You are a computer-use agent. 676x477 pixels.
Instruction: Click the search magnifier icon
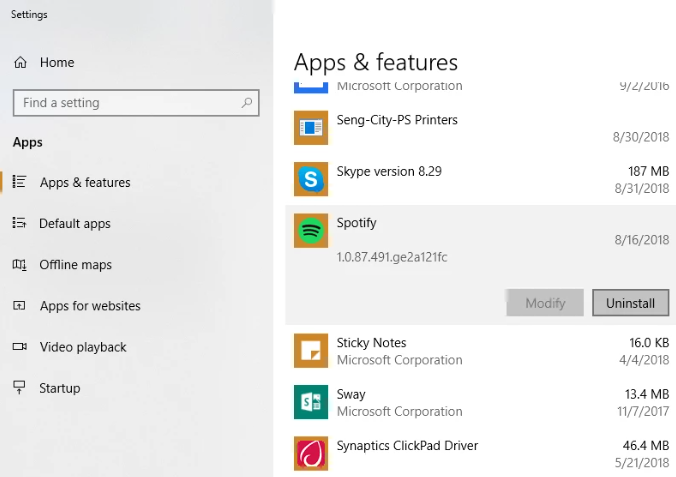247,103
